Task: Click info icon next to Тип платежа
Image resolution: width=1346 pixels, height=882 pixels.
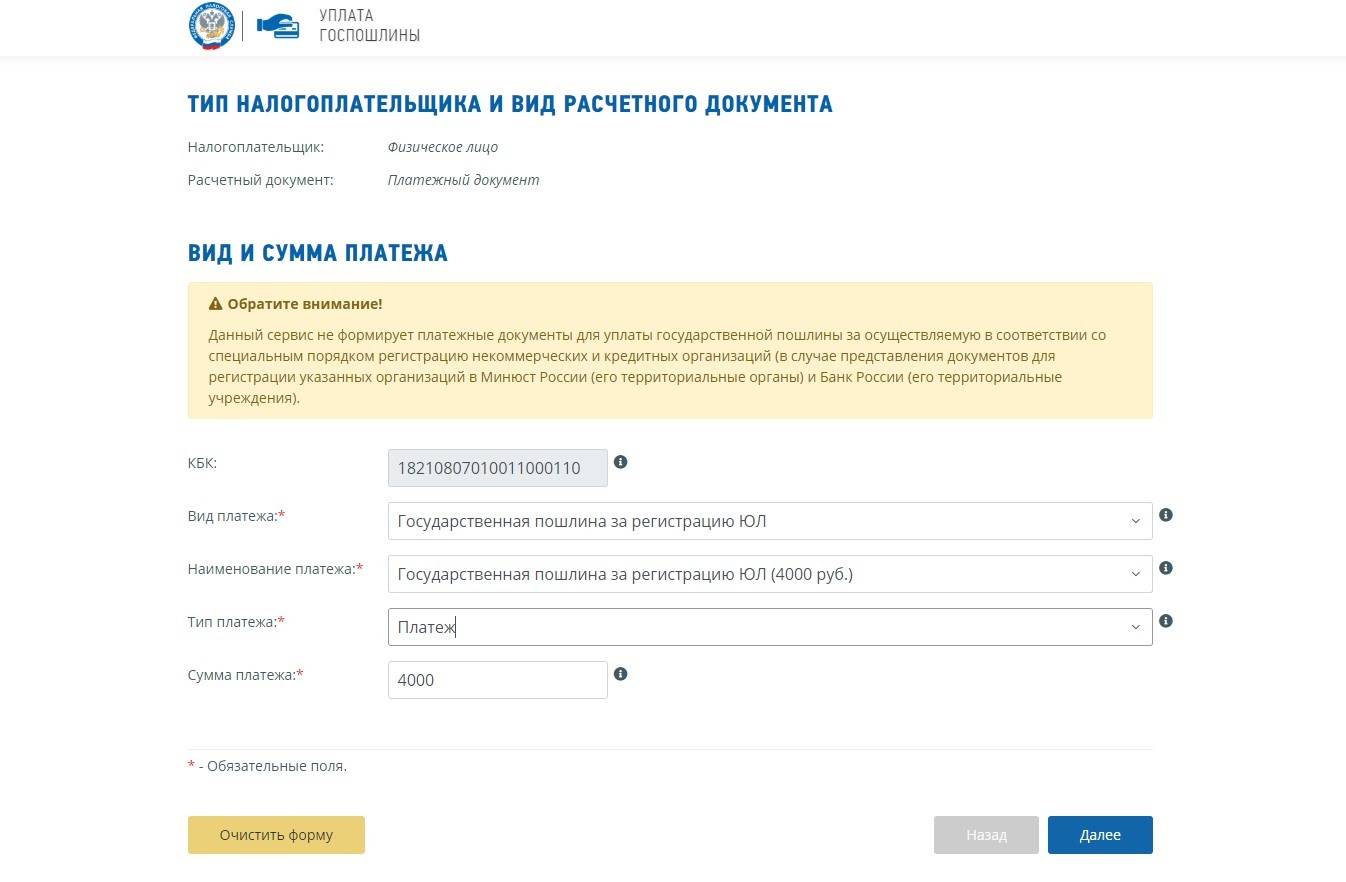Action: 1165,621
